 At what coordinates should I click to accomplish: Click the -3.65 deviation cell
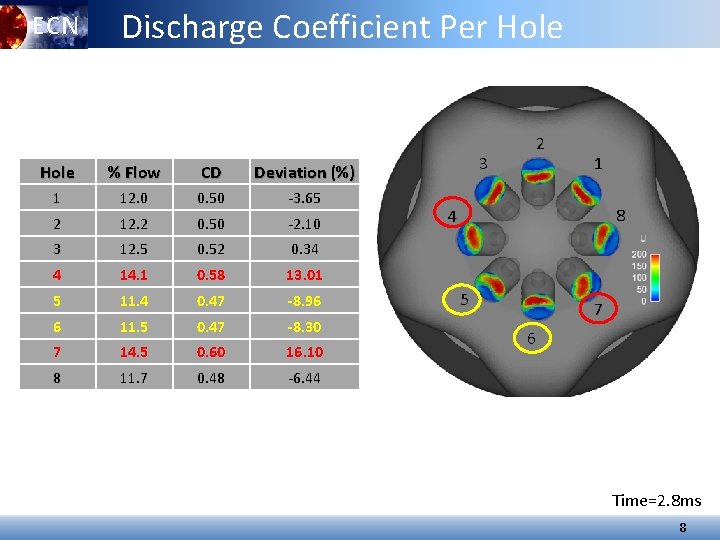[304, 198]
